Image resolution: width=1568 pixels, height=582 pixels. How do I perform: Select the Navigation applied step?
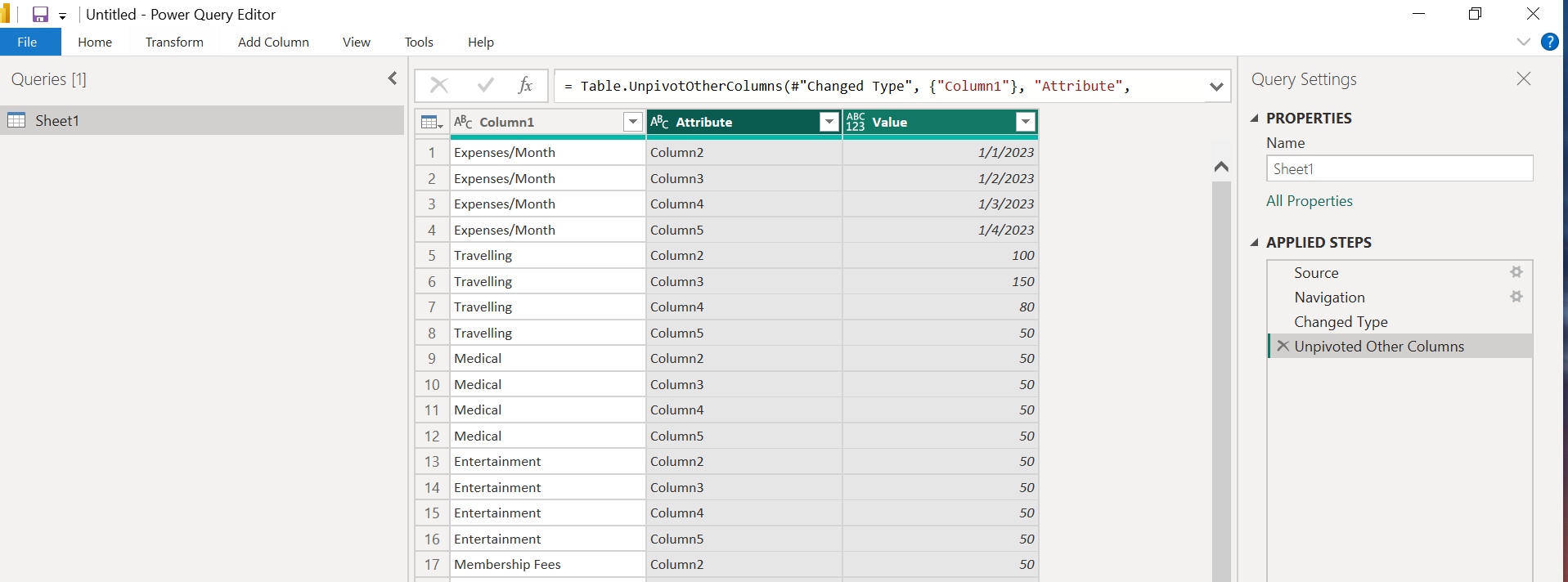coord(1329,297)
